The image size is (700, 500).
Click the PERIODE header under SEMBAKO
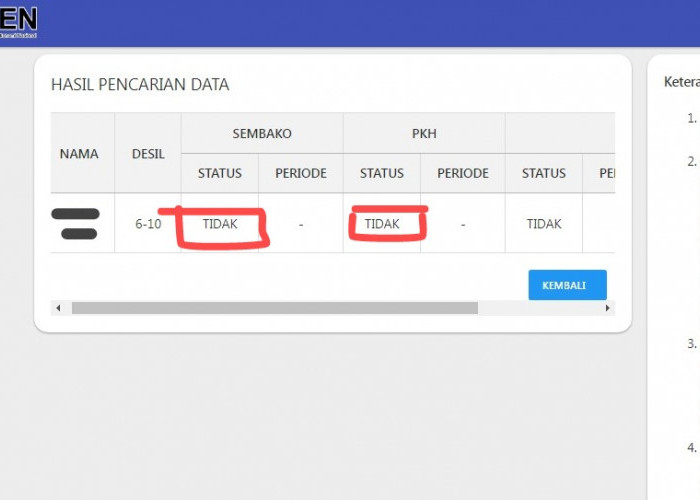pos(301,173)
